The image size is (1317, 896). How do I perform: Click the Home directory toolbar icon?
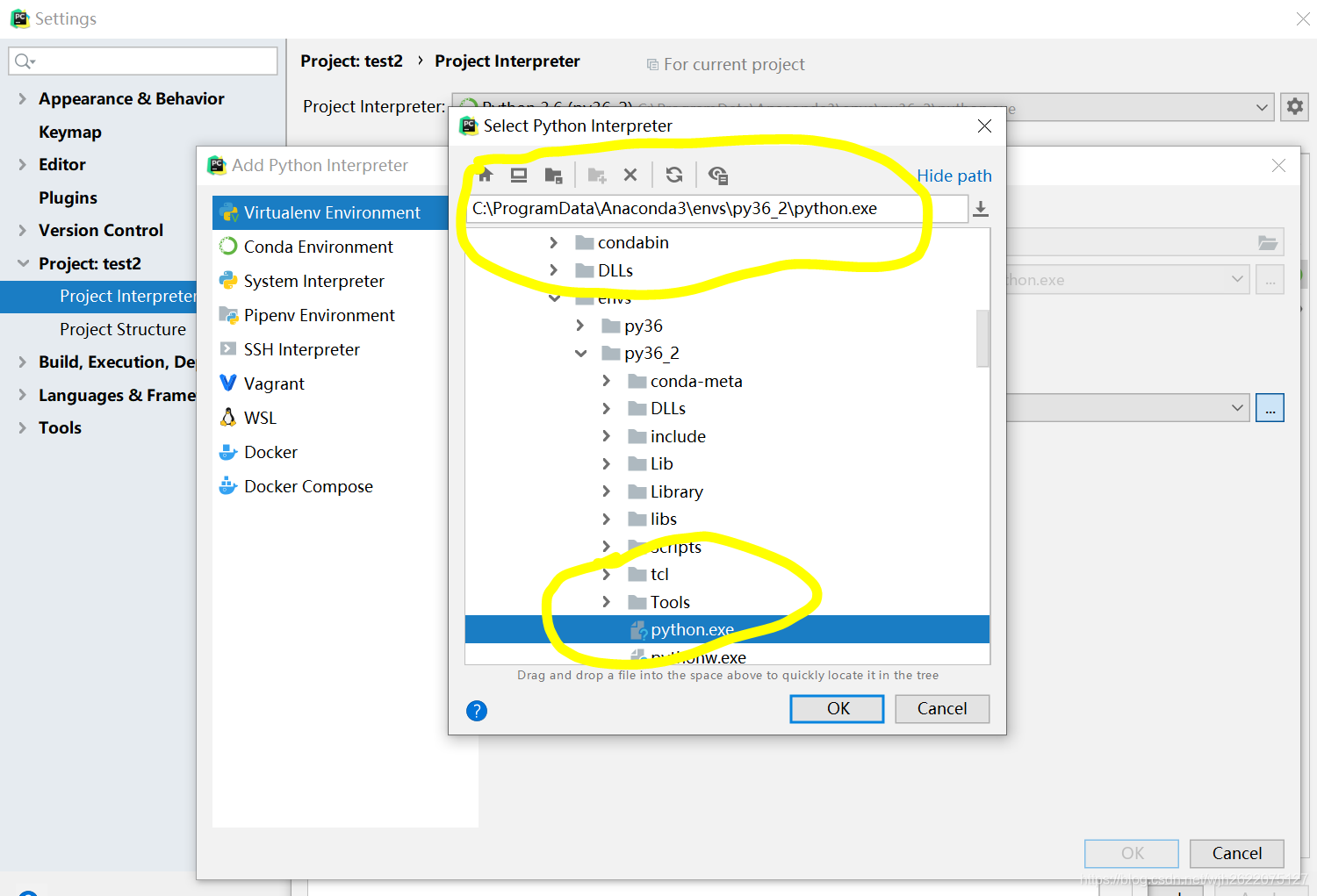(x=486, y=175)
